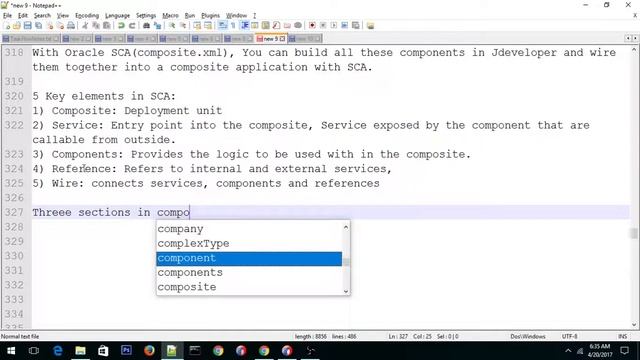
Task: Click autocomplete list scroll-down arrow
Action: [x=346, y=291]
